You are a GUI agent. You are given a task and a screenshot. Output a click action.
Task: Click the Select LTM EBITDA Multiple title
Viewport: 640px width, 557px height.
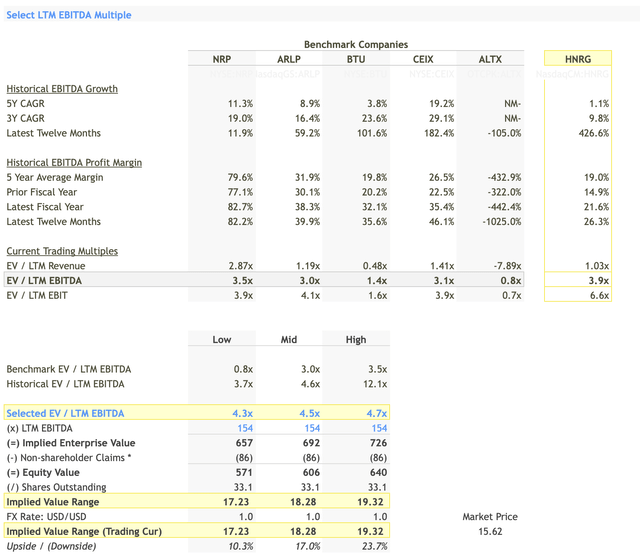[69, 15]
